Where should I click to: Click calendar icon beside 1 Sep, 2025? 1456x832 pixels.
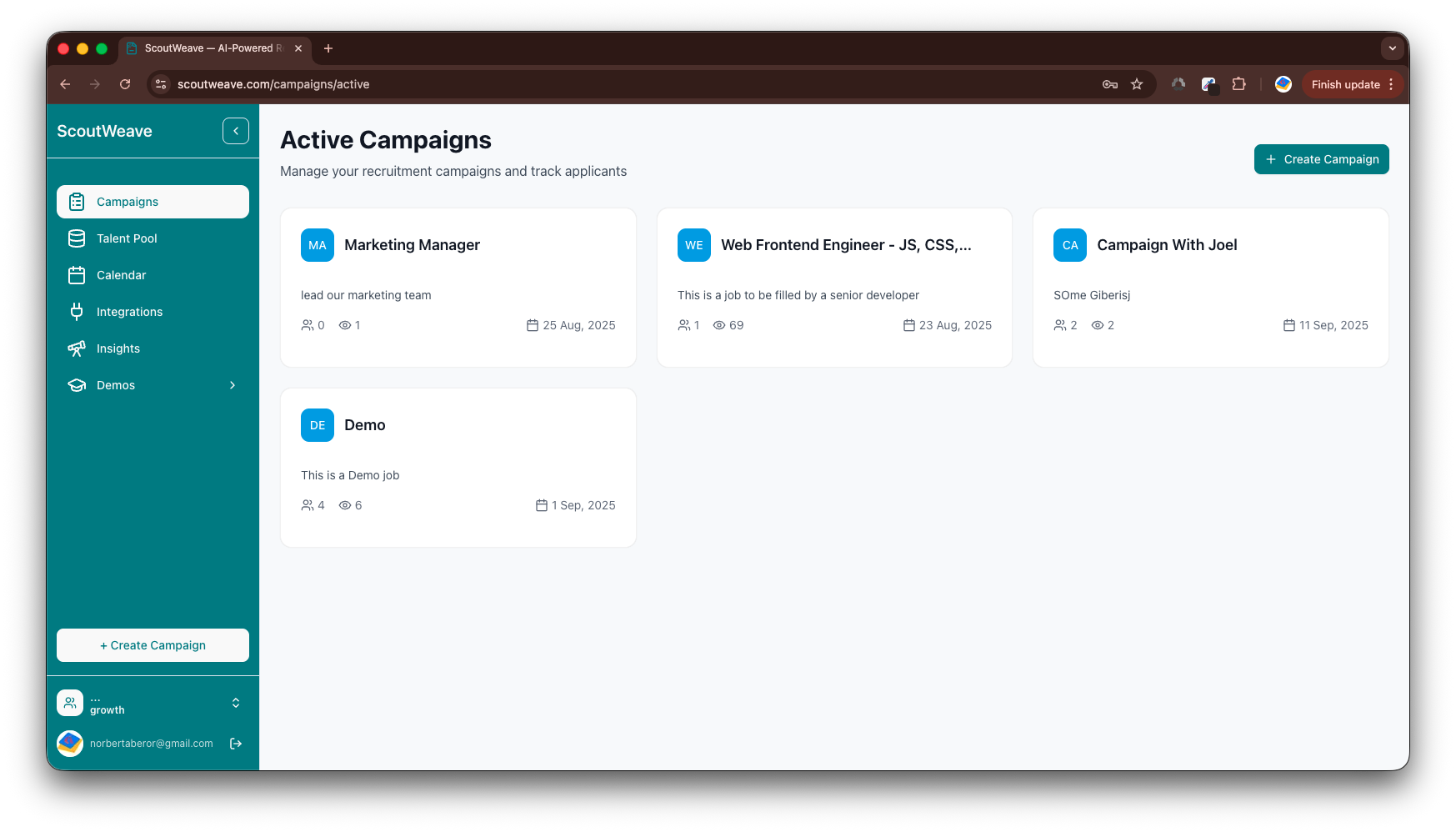542,505
